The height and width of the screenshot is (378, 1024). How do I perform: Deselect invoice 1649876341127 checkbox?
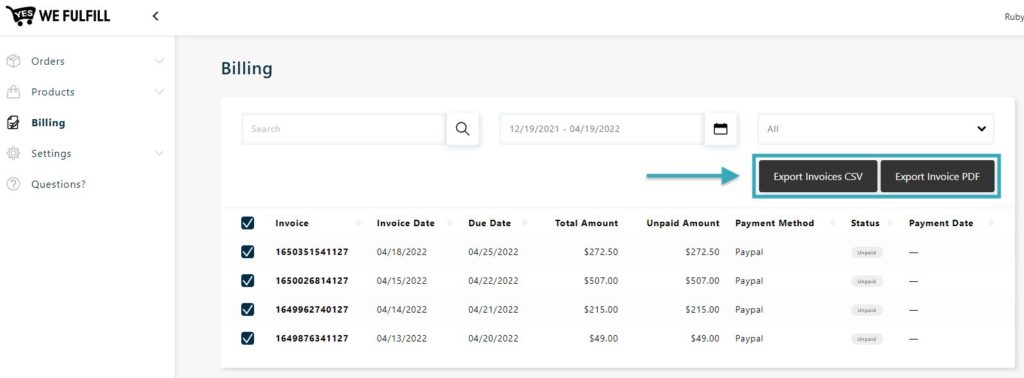(248, 338)
